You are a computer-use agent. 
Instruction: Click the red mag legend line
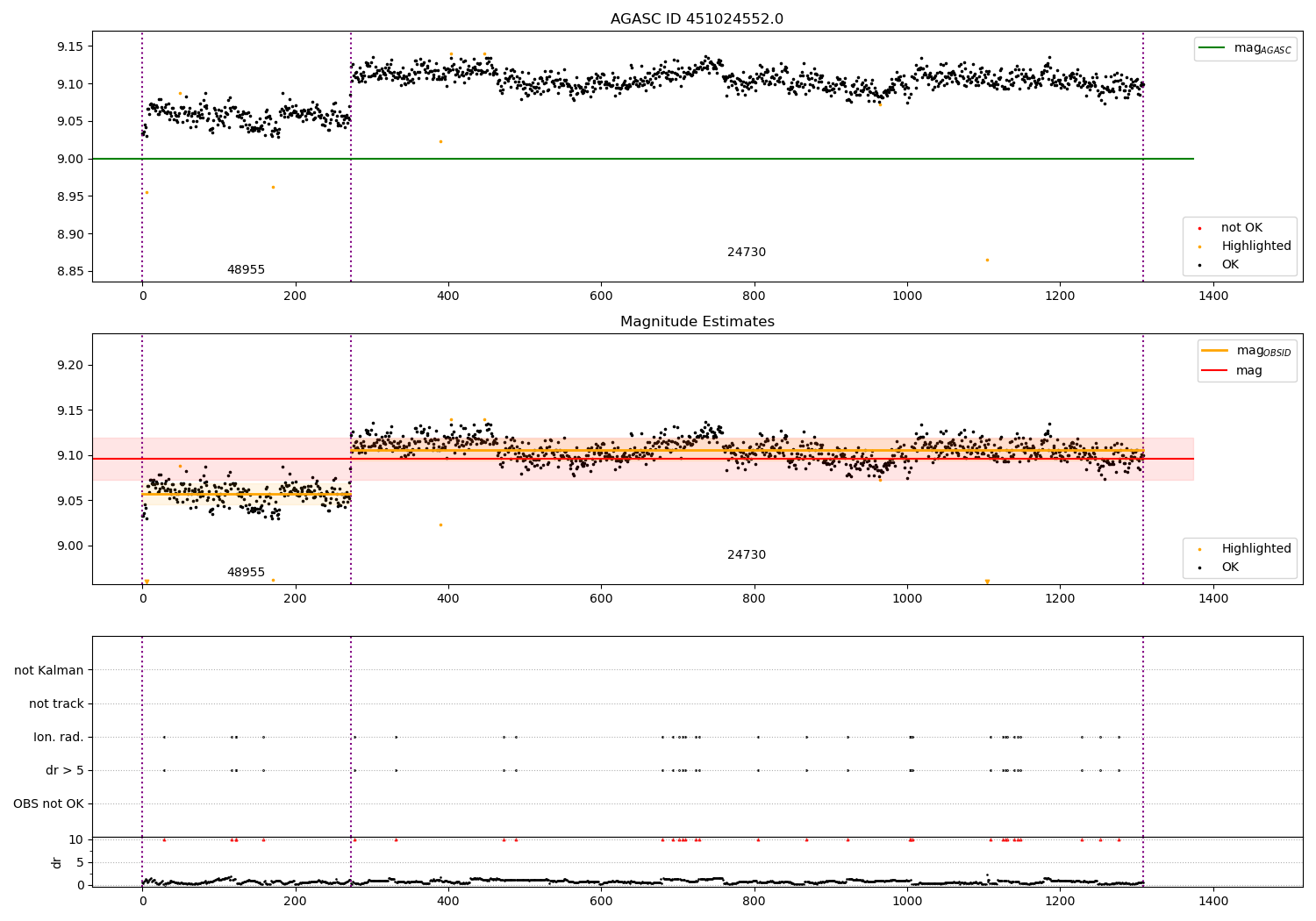[x=1215, y=371]
